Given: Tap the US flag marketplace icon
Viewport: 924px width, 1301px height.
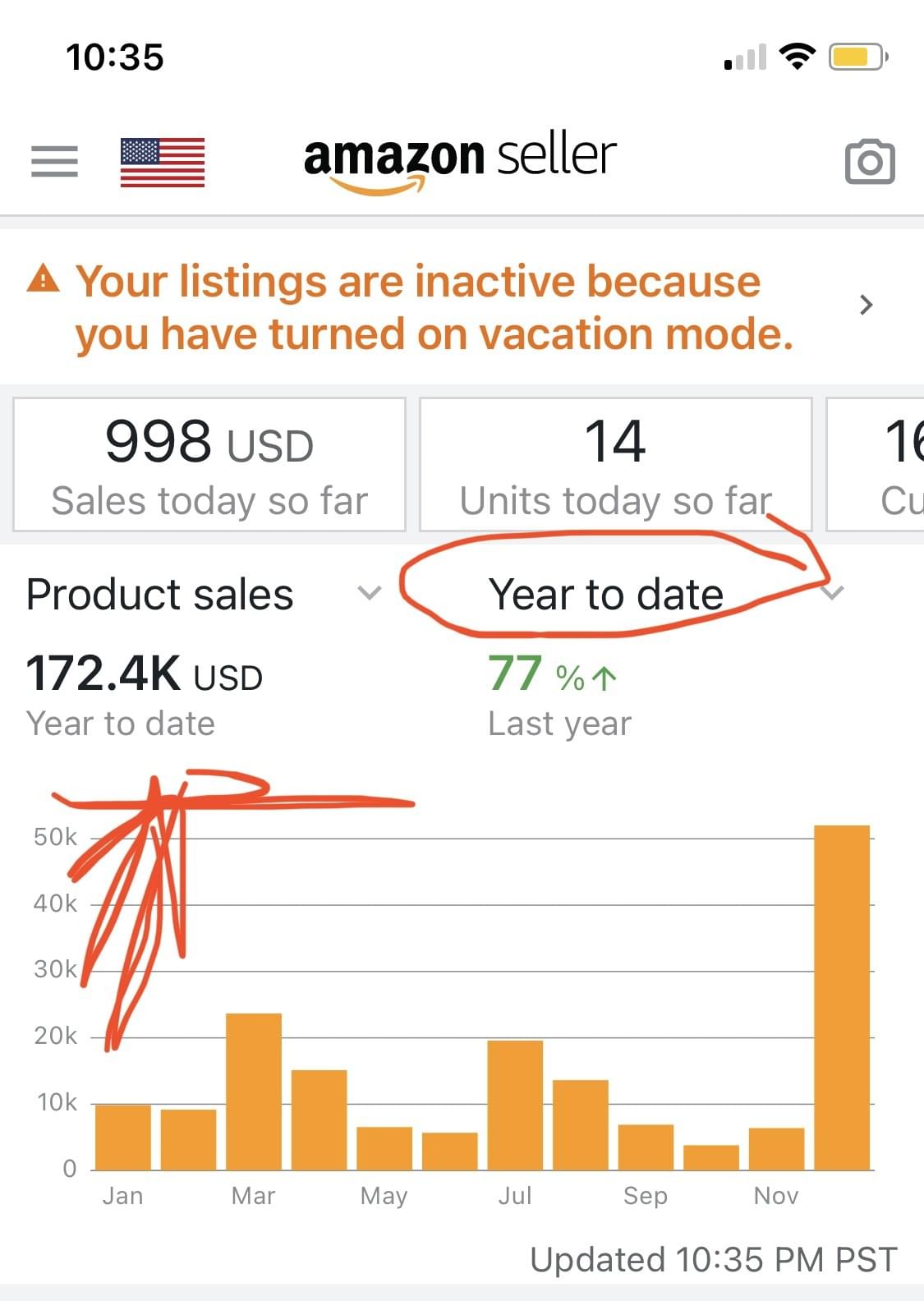Looking at the screenshot, I should (162, 162).
